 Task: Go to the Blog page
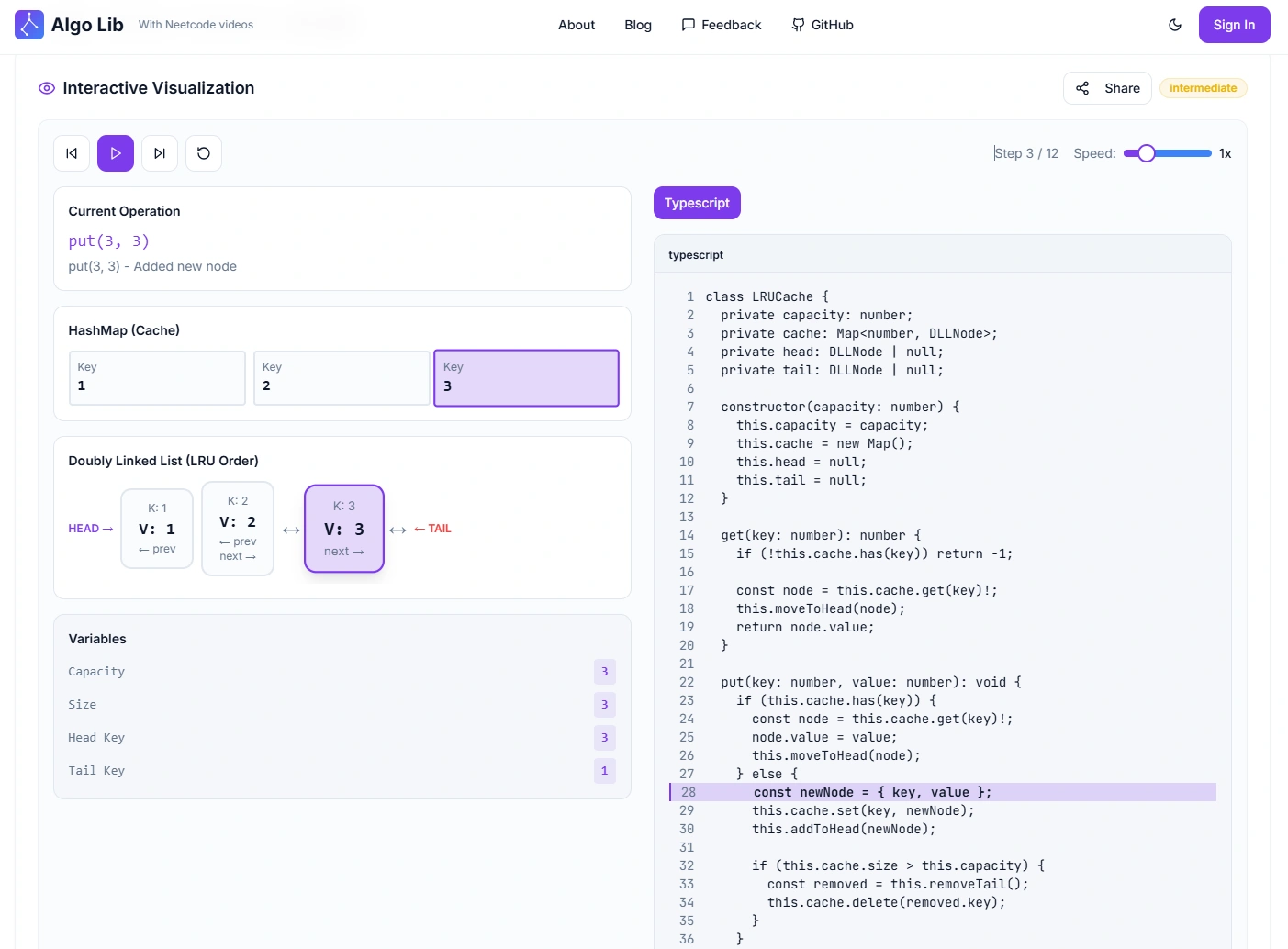pyautogui.click(x=638, y=25)
